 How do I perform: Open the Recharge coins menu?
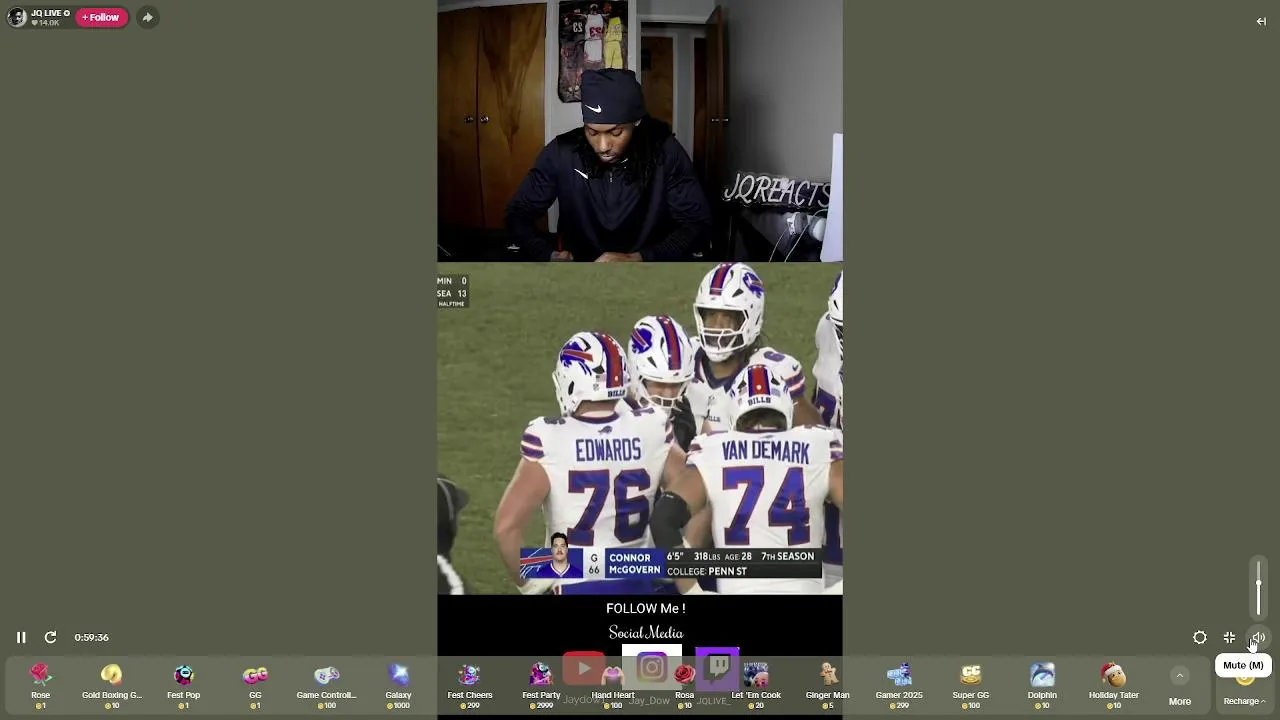click(1244, 700)
